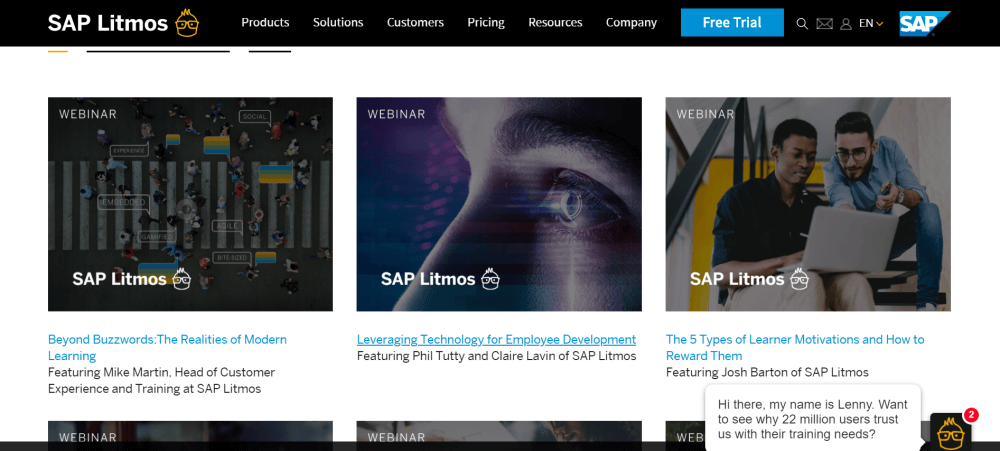The image size is (1000, 451).
Task: Click the SAP logo in the header
Action: 923,23
